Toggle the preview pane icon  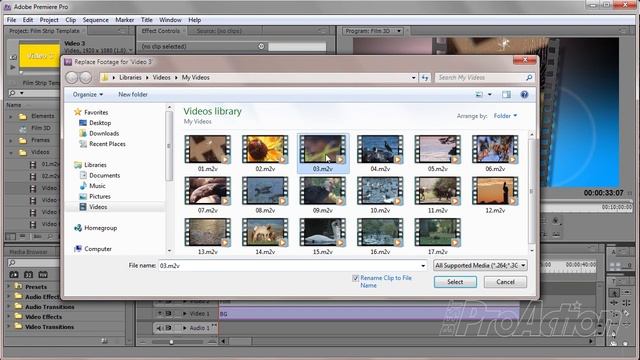point(506,95)
